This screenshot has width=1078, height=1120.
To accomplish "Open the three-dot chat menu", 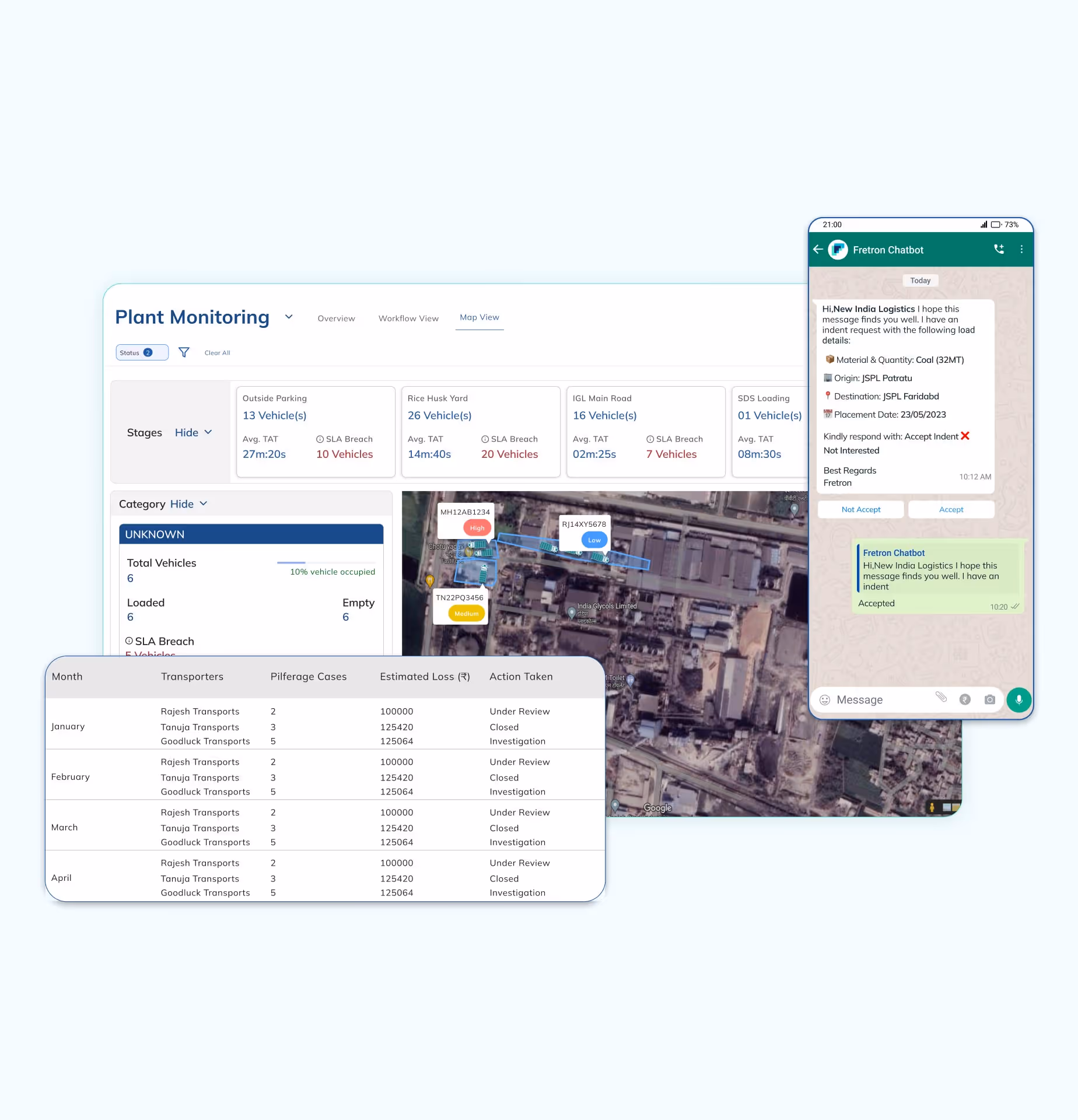I will click(x=1021, y=249).
